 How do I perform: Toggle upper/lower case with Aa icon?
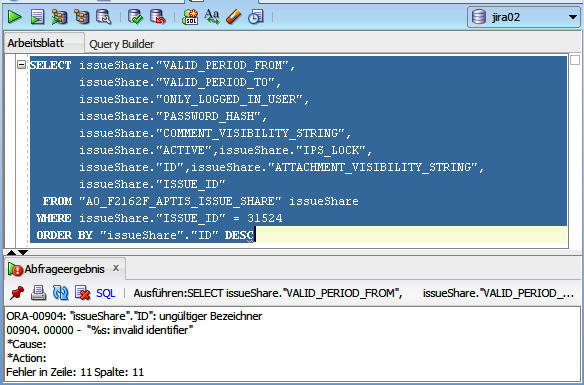coord(212,17)
